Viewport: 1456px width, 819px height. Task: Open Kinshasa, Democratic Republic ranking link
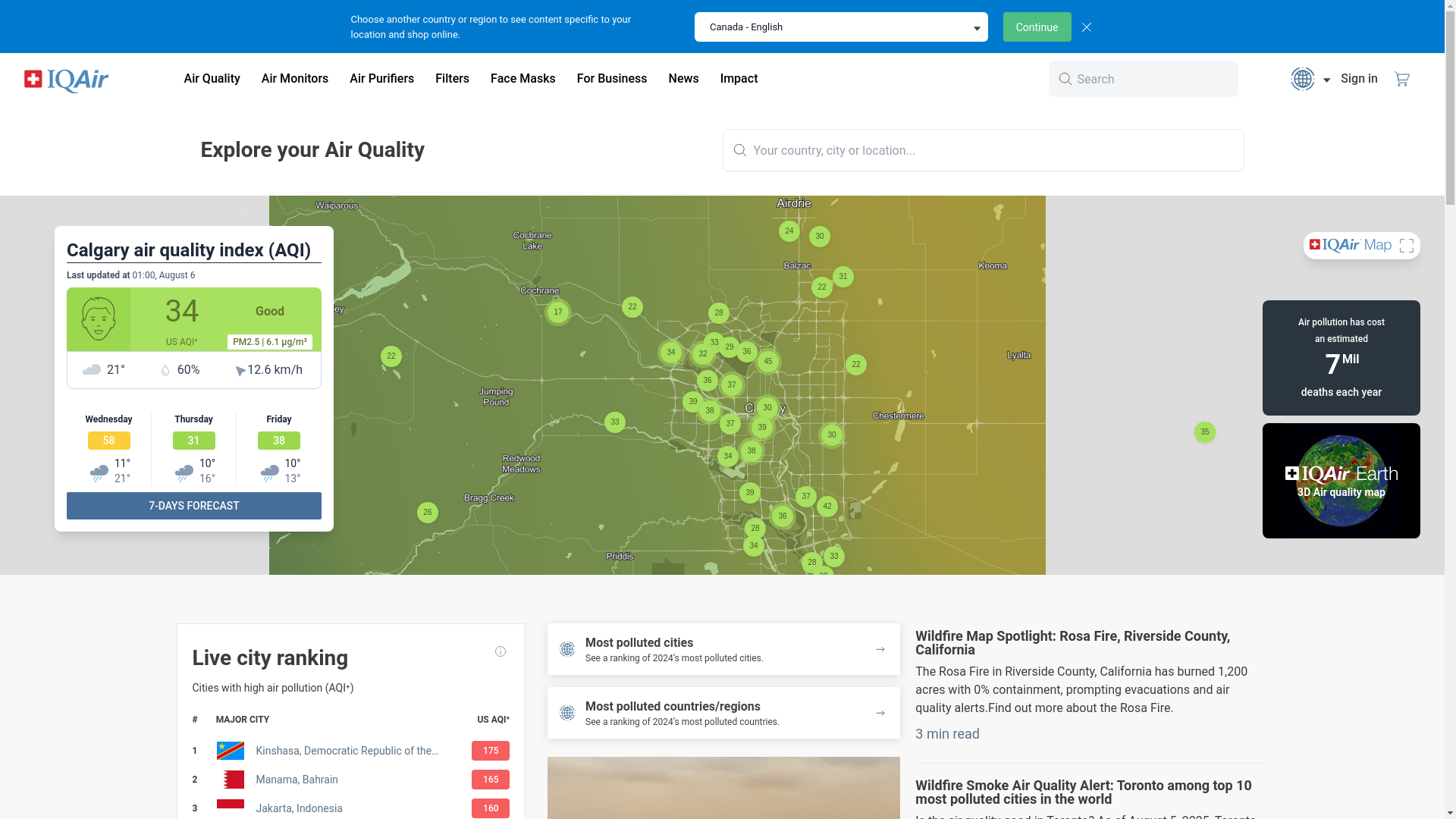347,751
